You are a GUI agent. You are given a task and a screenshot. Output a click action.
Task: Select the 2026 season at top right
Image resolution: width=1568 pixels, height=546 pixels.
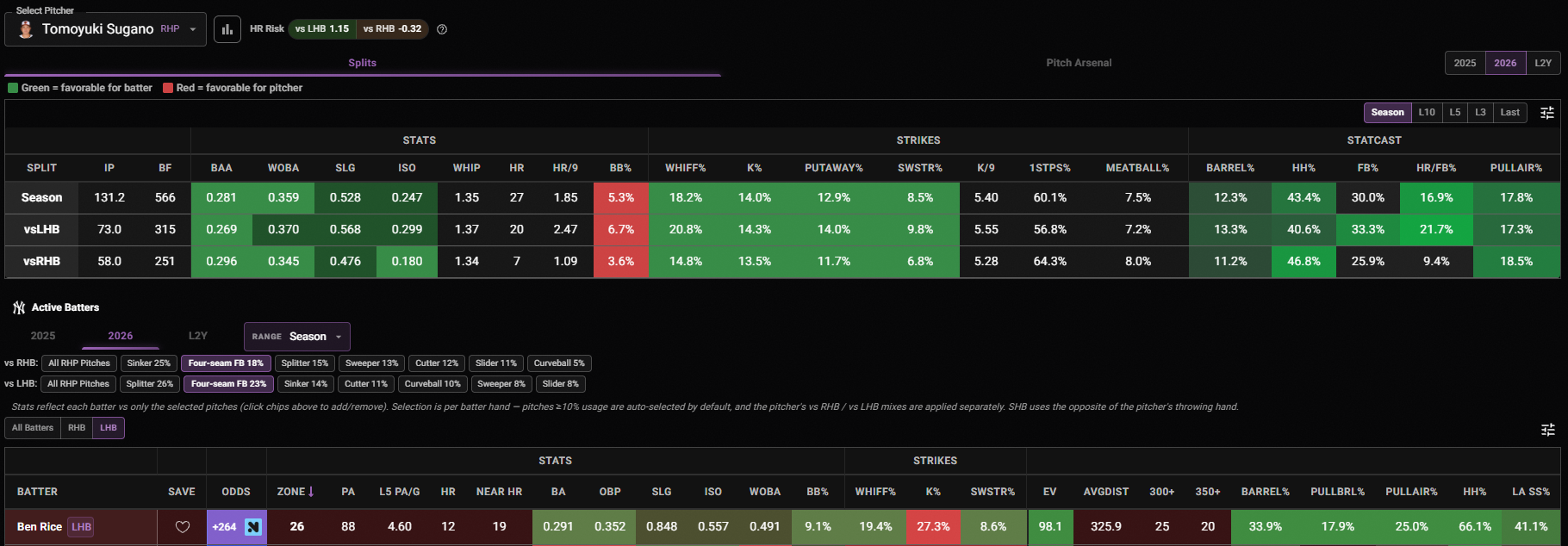pos(1505,63)
